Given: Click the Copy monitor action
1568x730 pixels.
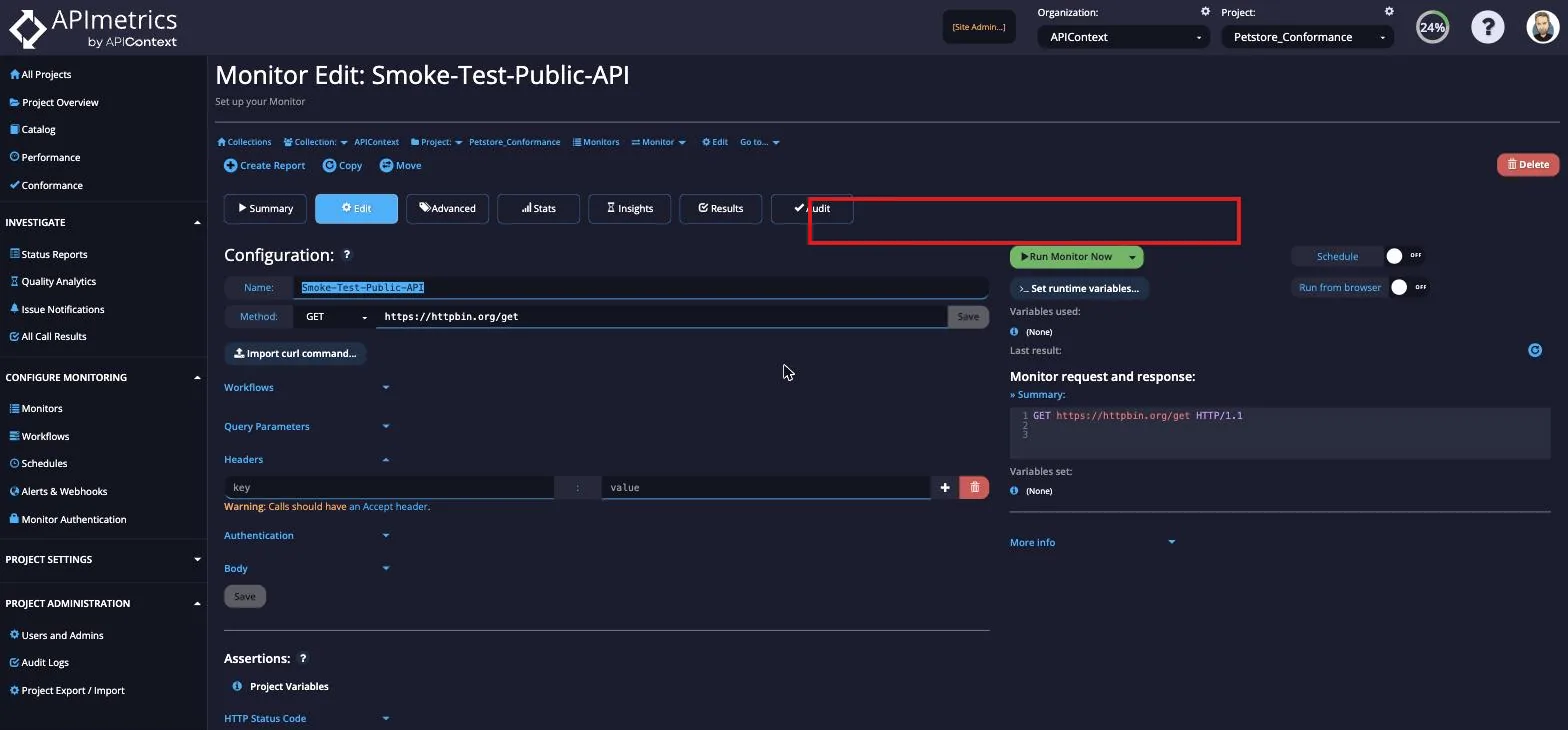Looking at the screenshot, I should 342,165.
